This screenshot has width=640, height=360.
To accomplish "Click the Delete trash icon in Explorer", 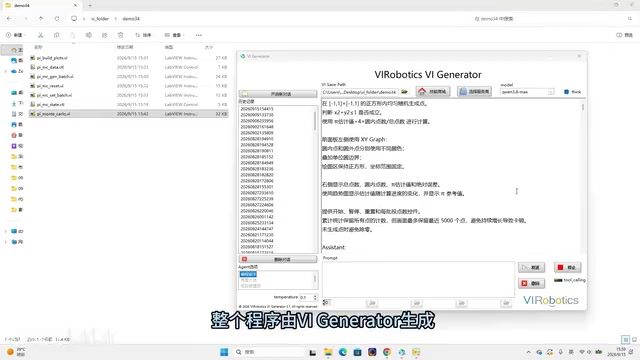I will pos(120,35).
